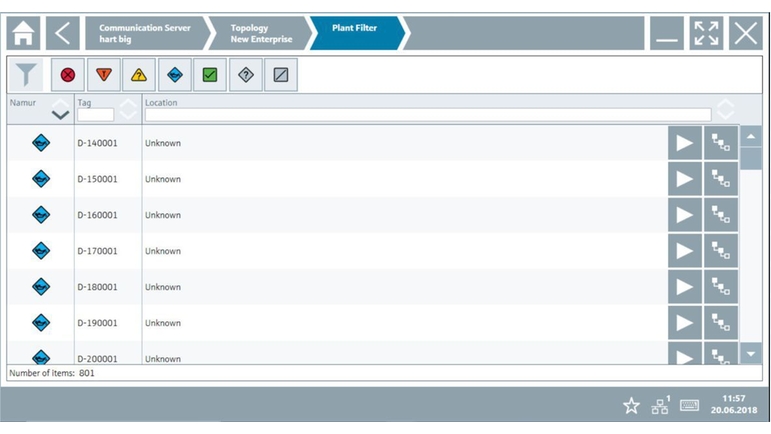771x434 pixels.
Task: Select tag D-150001
Action: pyautogui.click(x=97, y=179)
